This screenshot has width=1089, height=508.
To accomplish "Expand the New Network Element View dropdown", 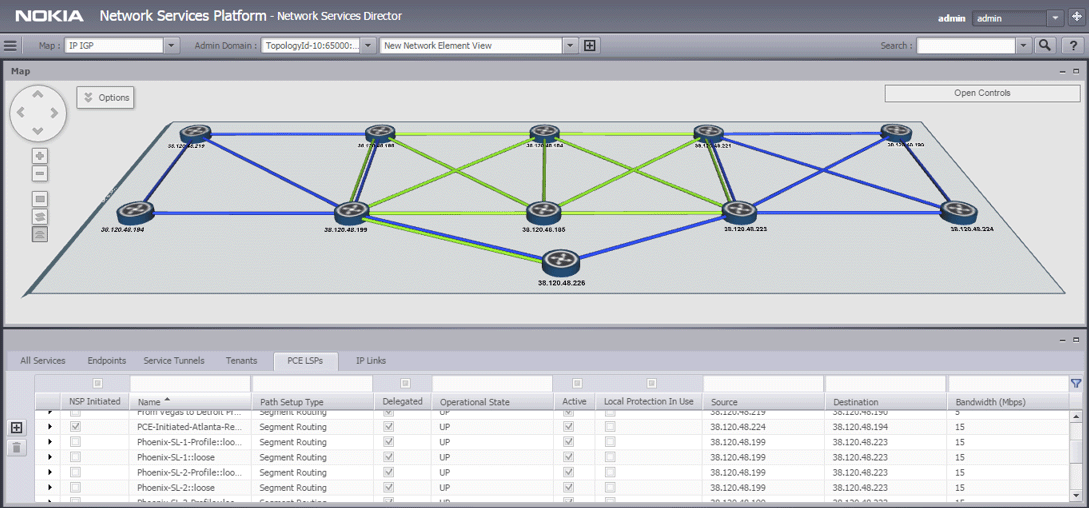I will (x=570, y=45).
